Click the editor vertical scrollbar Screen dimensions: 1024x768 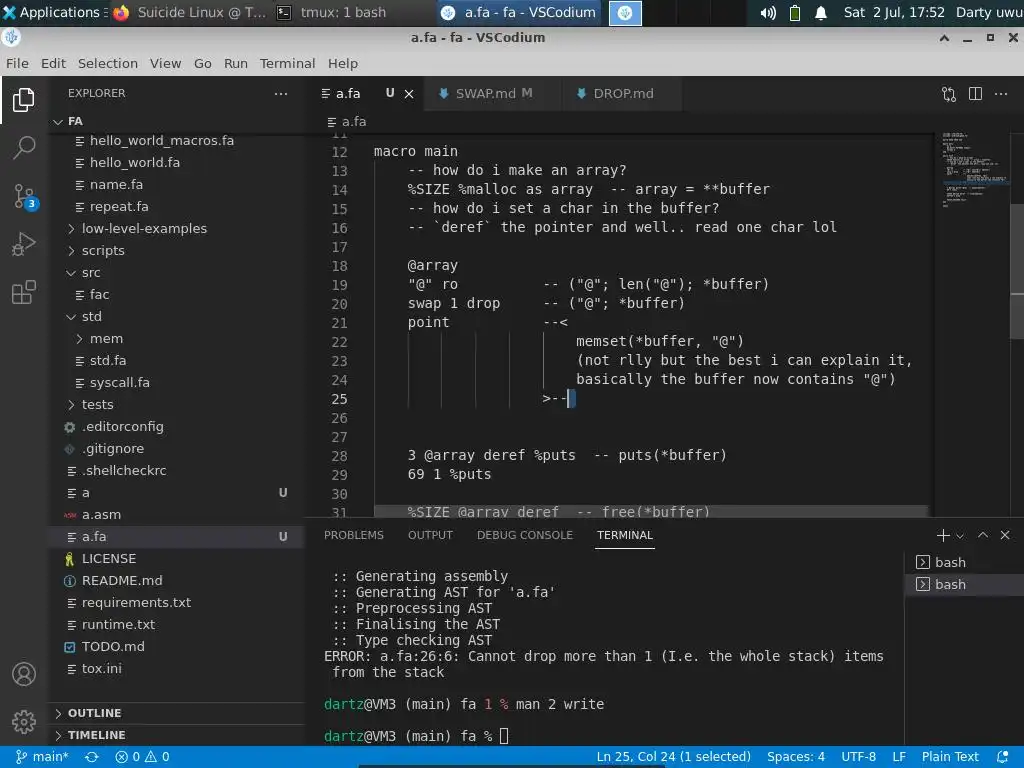1017,271
